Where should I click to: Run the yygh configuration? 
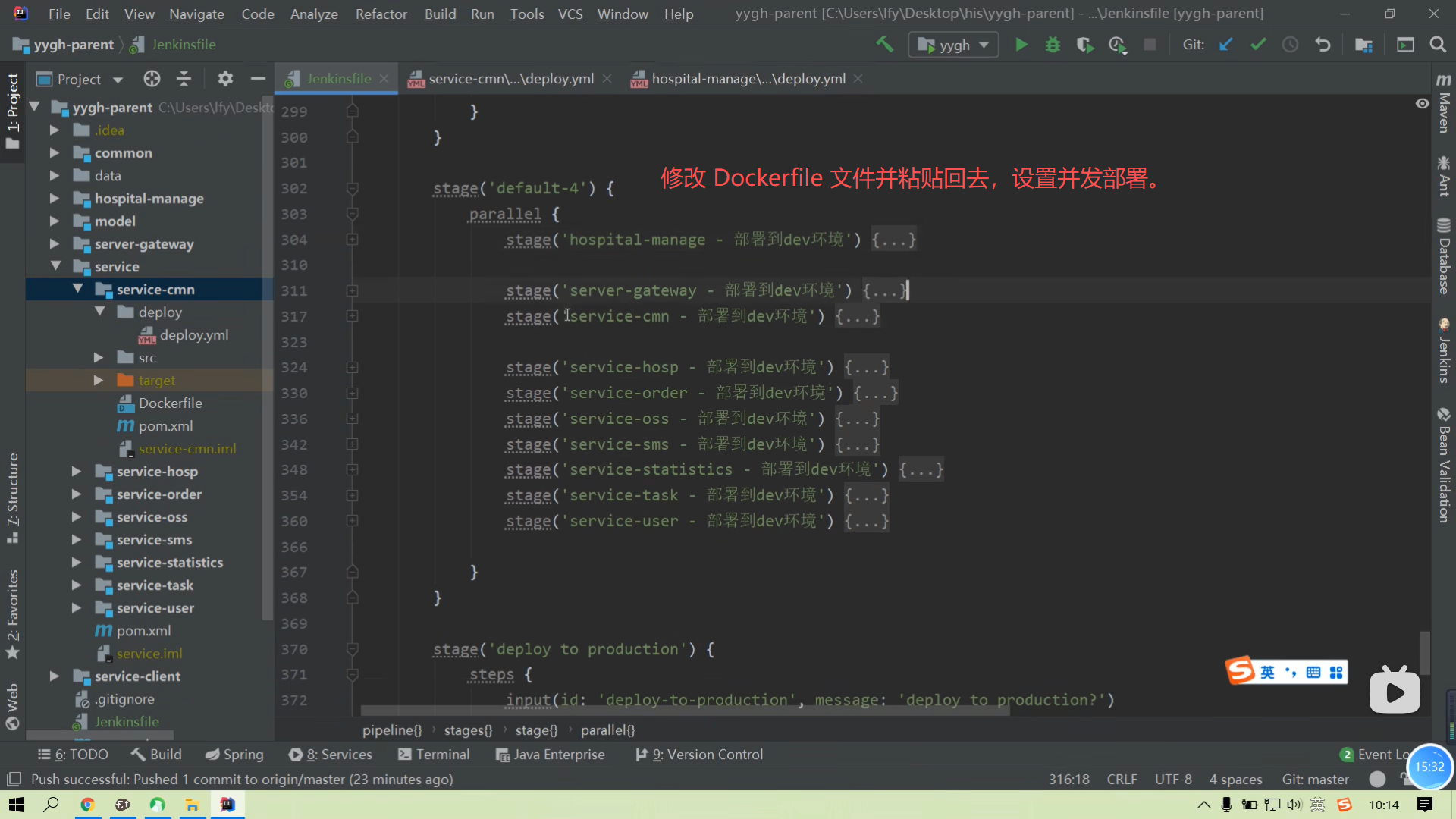[x=1021, y=45]
